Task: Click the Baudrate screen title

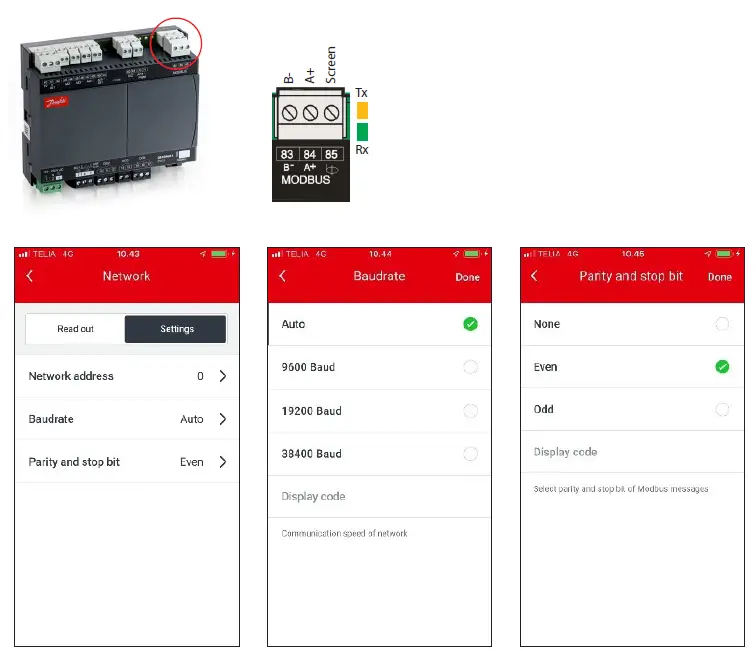Action: (379, 276)
